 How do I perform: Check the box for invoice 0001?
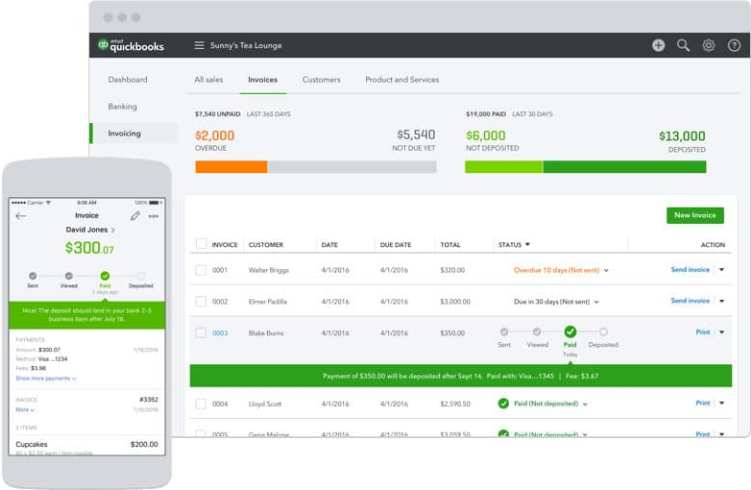pos(201,270)
